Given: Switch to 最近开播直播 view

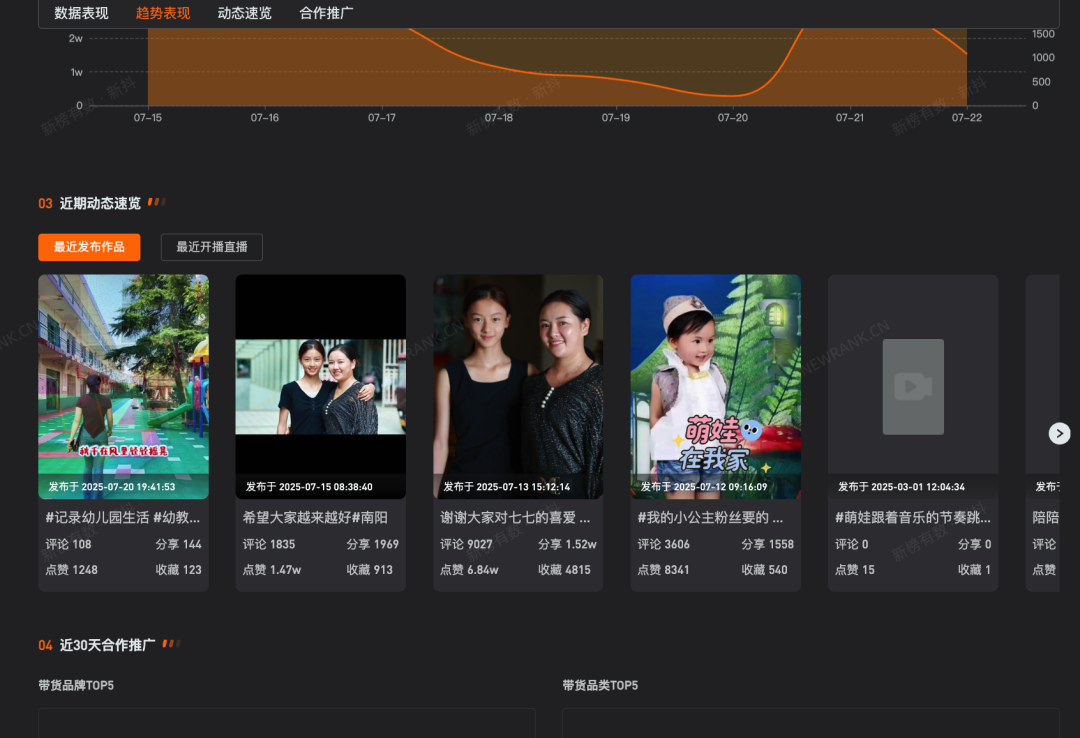Looking at the screenshot, I should click(x=211, y=247).
